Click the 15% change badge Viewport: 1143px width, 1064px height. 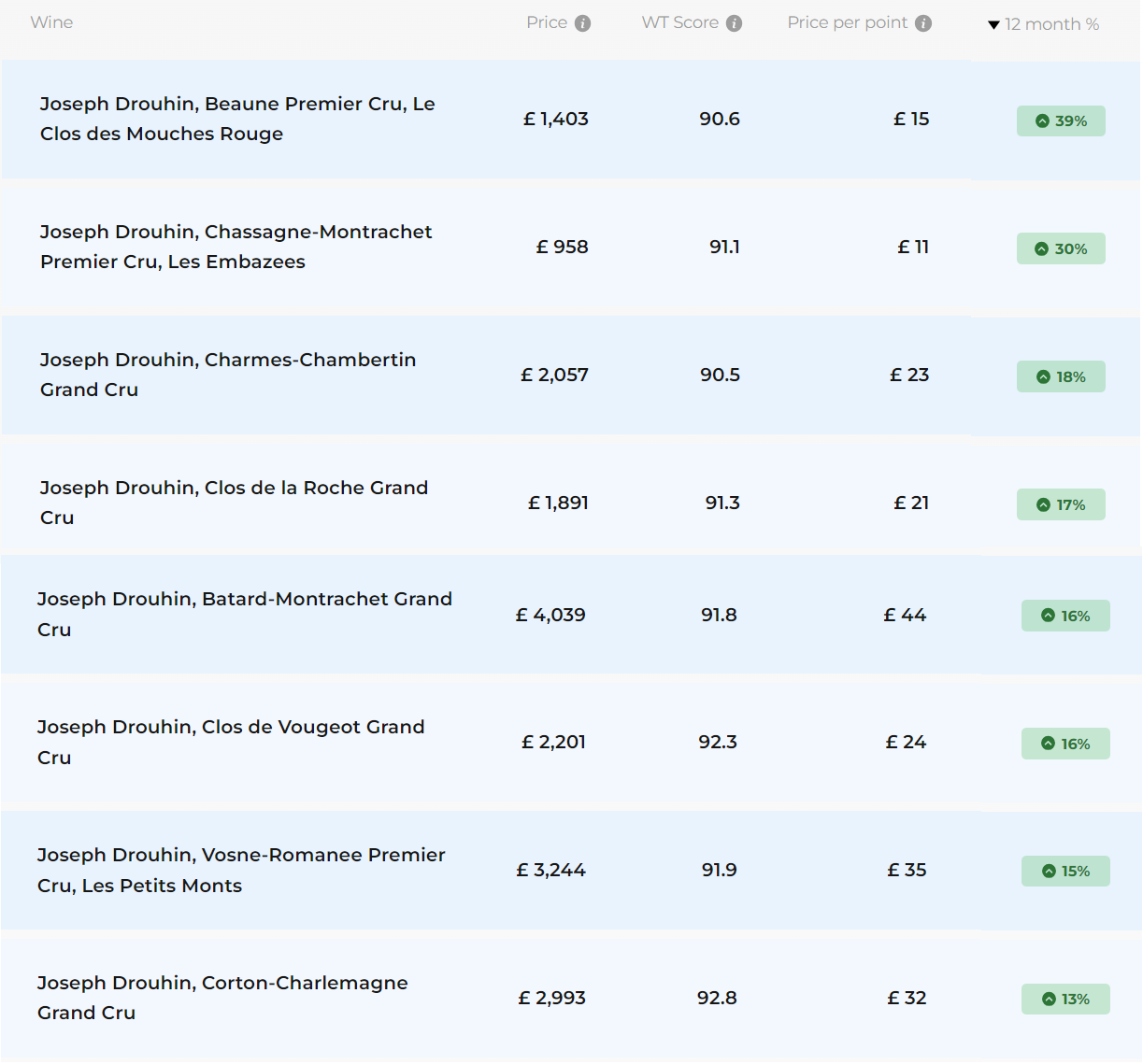(1065, 872)
